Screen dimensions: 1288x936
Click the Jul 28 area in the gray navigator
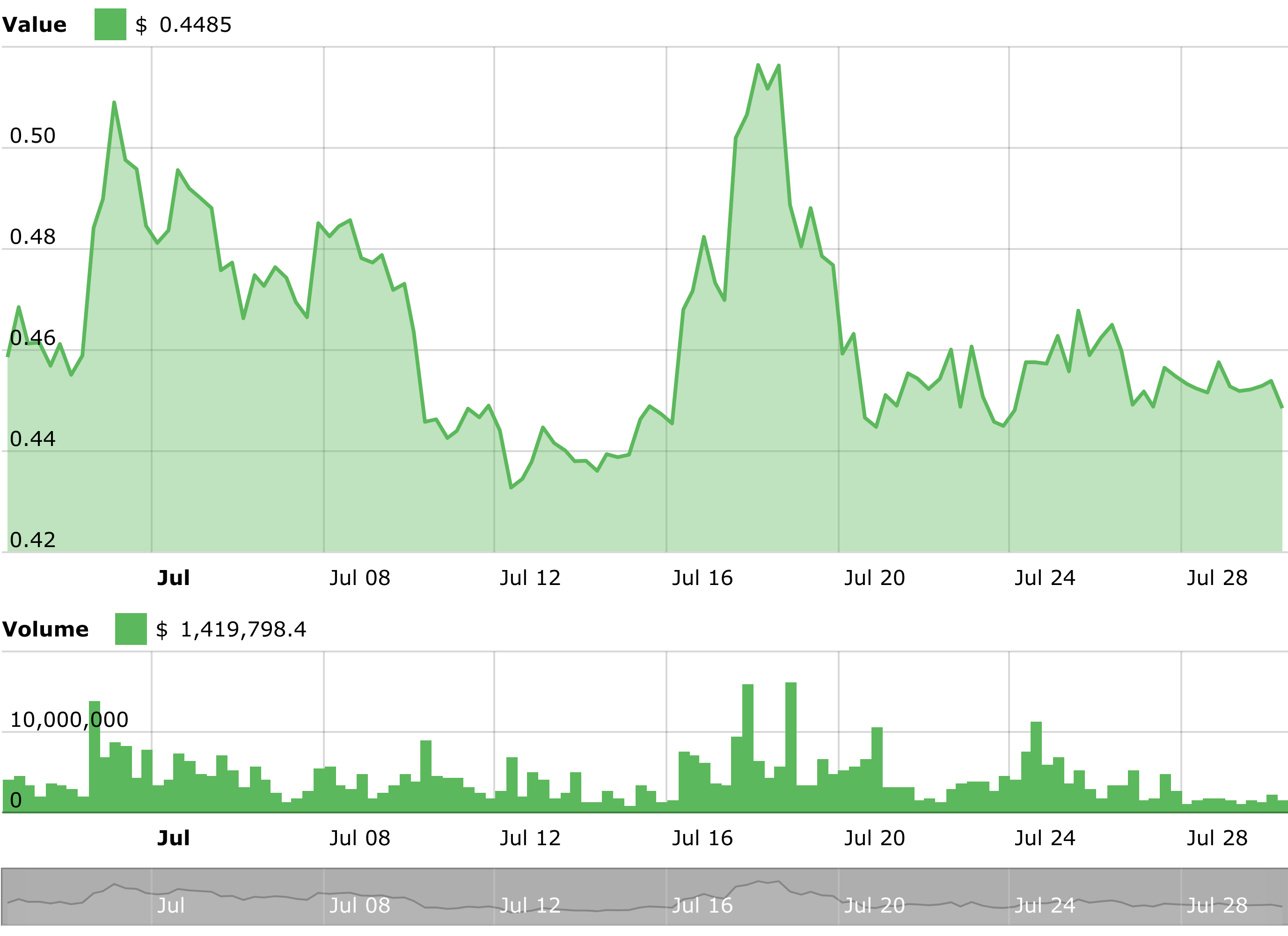[x=1217, y=905]
